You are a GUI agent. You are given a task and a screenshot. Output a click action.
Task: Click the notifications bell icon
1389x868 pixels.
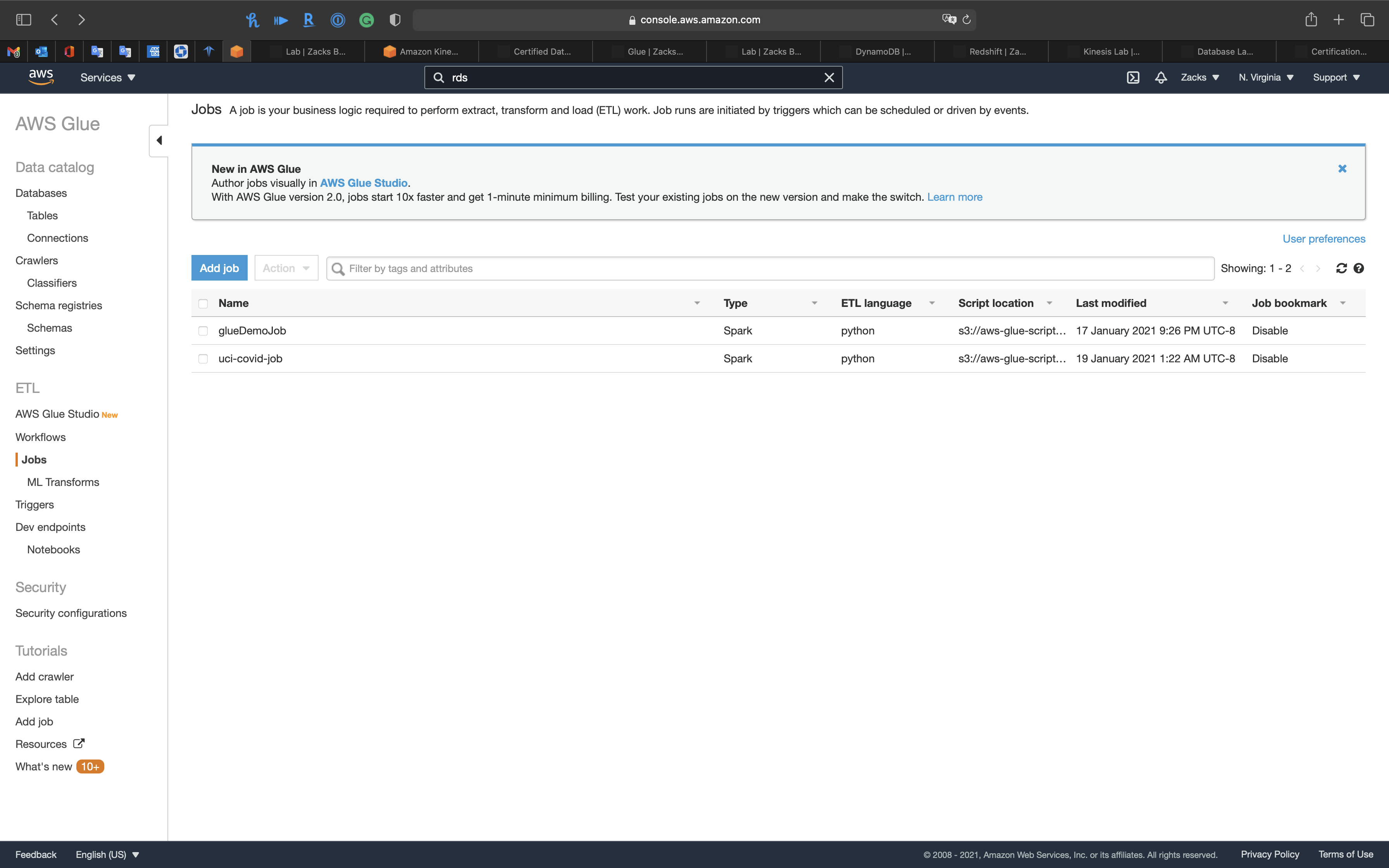click(1161, 77)
